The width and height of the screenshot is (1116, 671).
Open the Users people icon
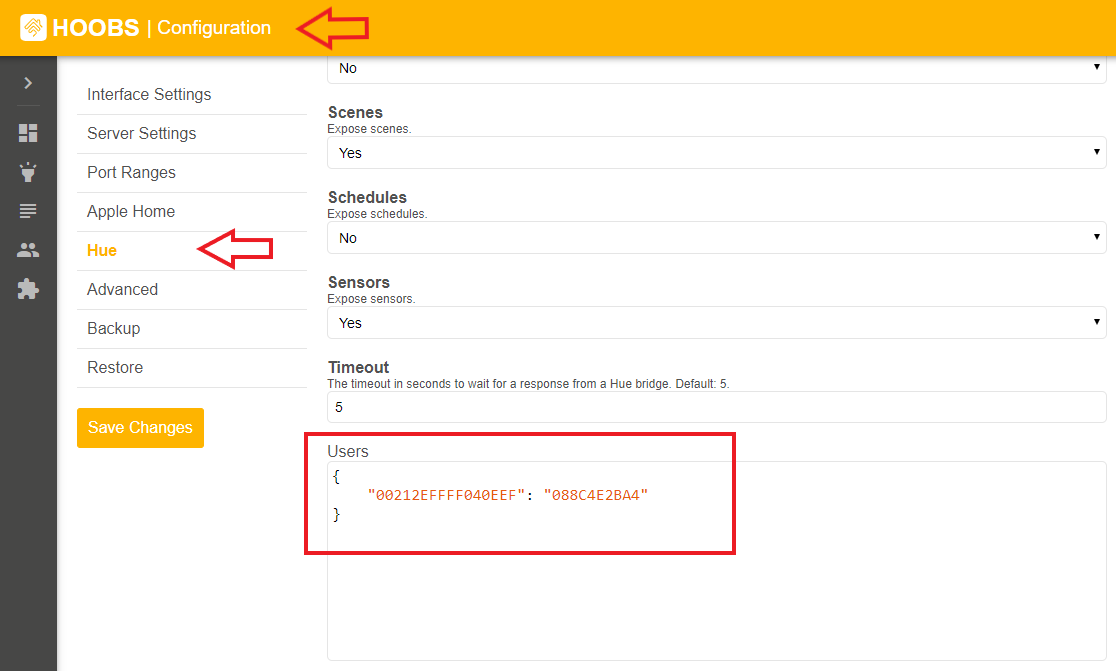coord(28,250)
